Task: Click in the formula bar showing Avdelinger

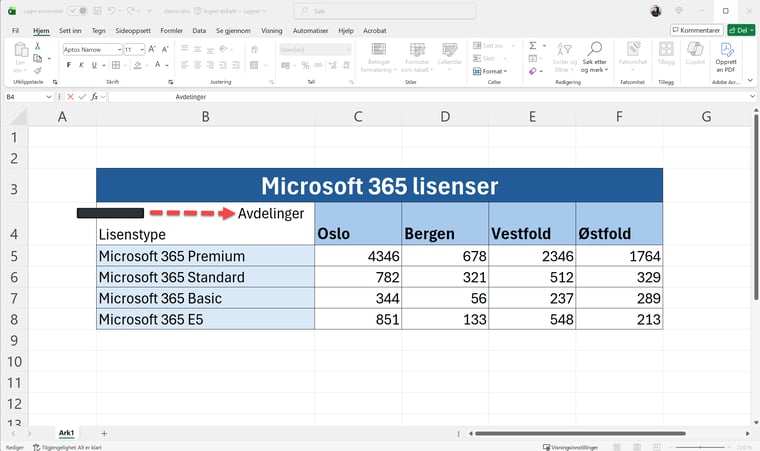Action: 428,97
